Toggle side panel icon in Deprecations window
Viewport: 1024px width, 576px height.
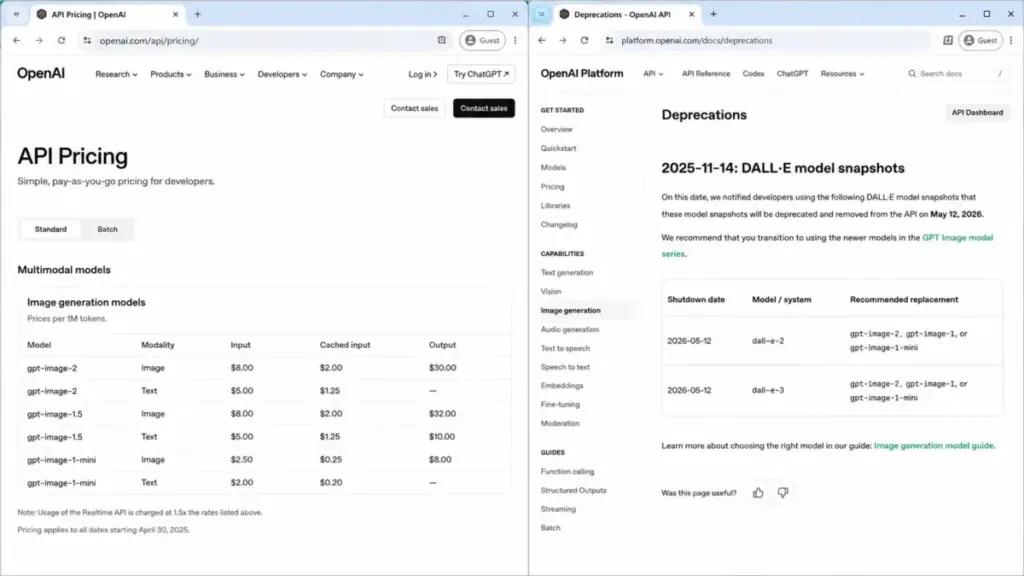948,40
